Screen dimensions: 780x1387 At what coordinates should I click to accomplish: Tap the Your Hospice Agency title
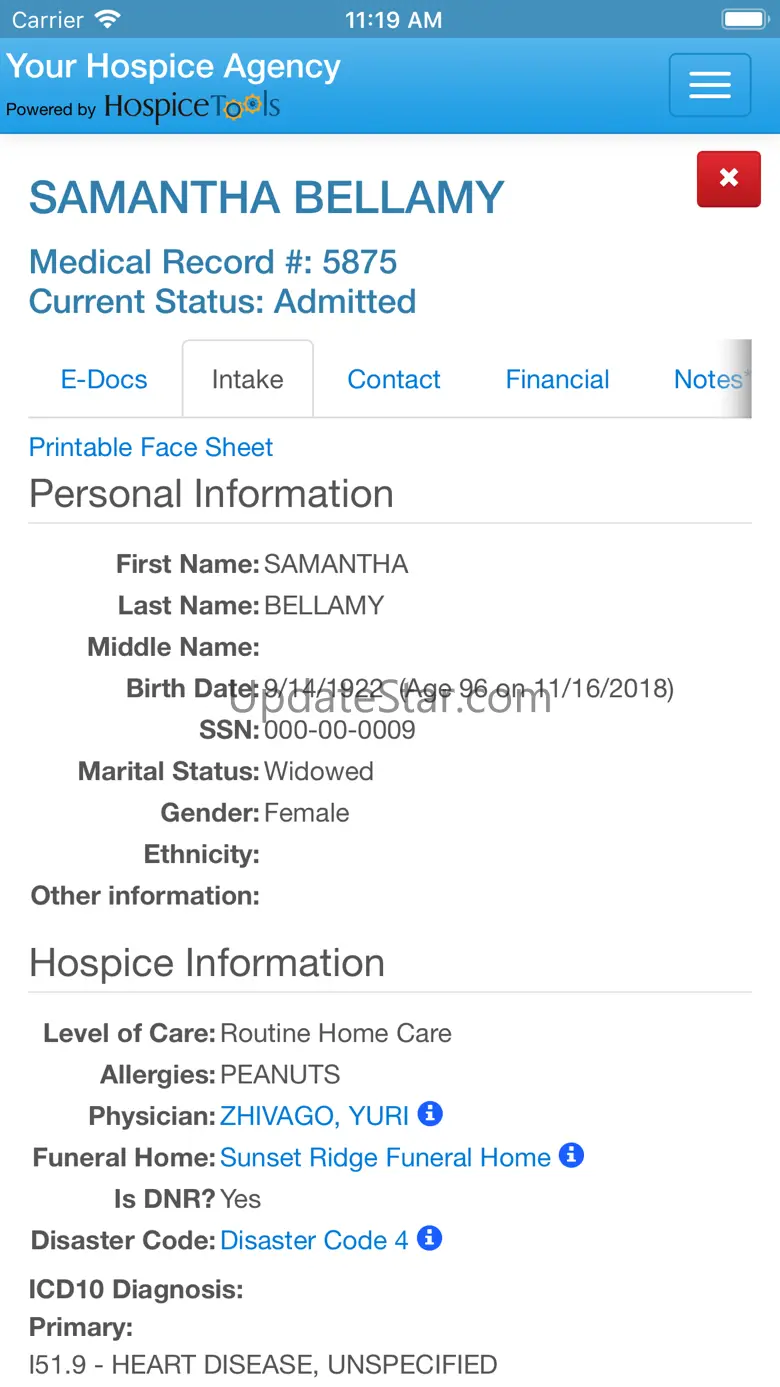click(x=173, y=66)
